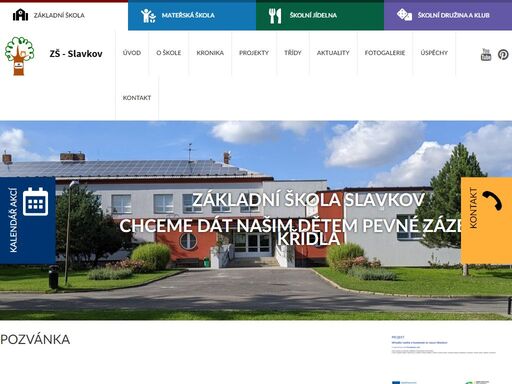
Task: Open the Pinterest icon
Action: [x=503, y=54]
